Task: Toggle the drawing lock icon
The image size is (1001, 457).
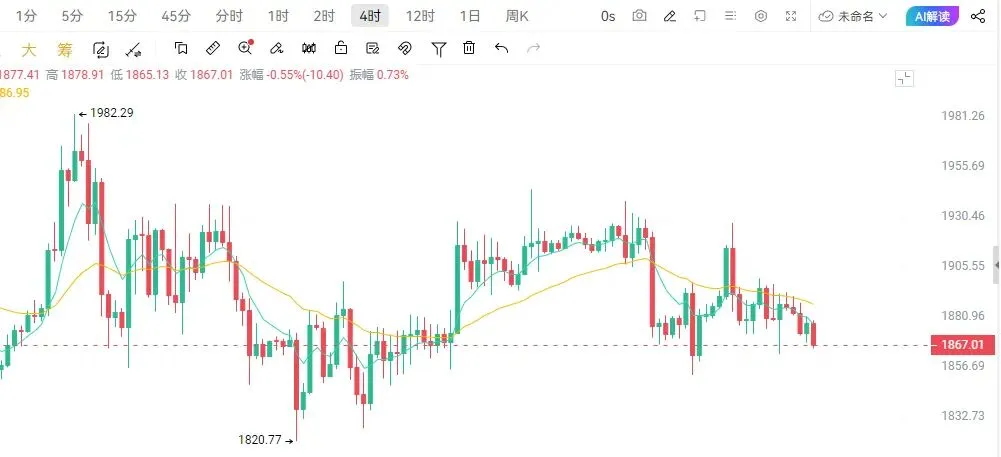Action: (341, 48)
